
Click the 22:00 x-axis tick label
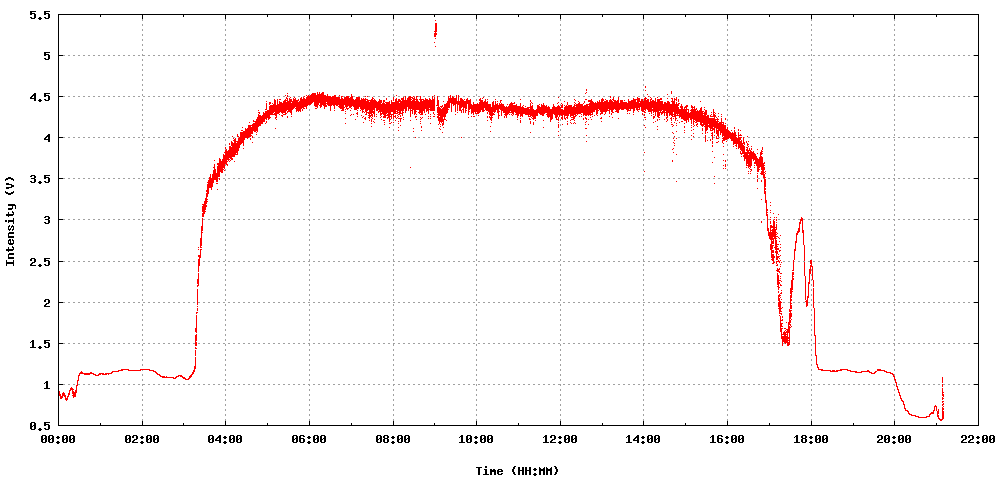tap(978, 439)
